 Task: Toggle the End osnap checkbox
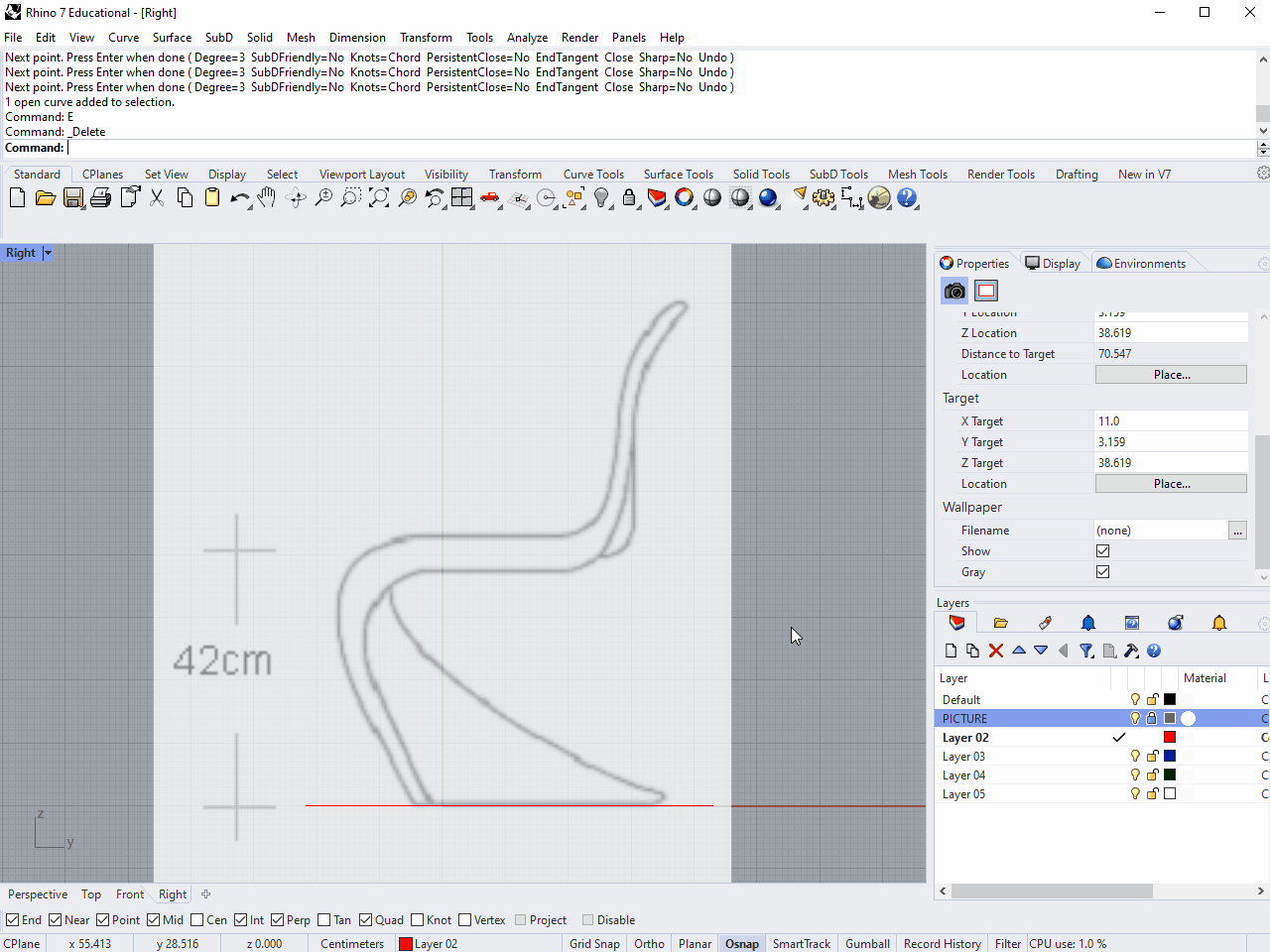pos(13,920)
